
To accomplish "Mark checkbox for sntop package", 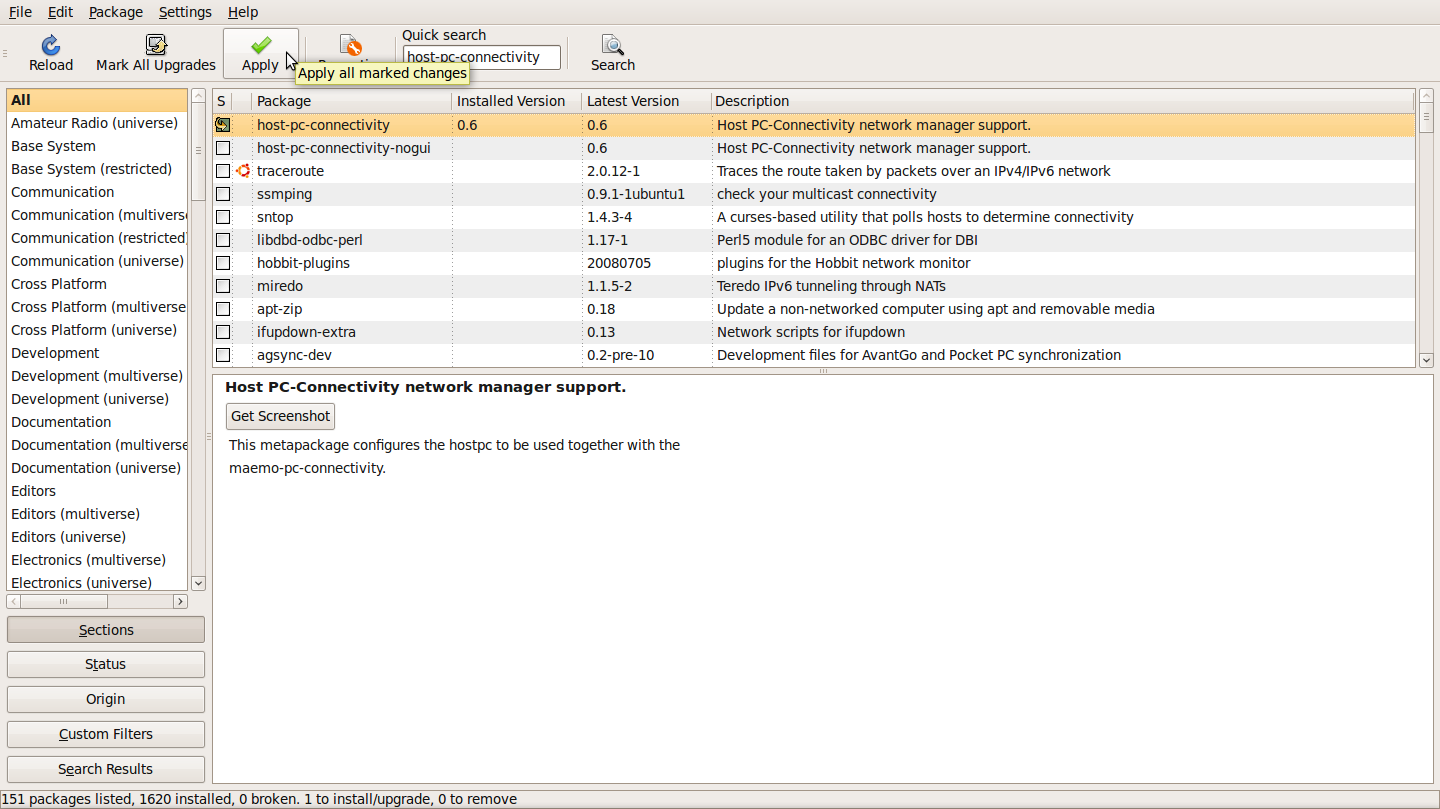I will click(x=223, y=217).
